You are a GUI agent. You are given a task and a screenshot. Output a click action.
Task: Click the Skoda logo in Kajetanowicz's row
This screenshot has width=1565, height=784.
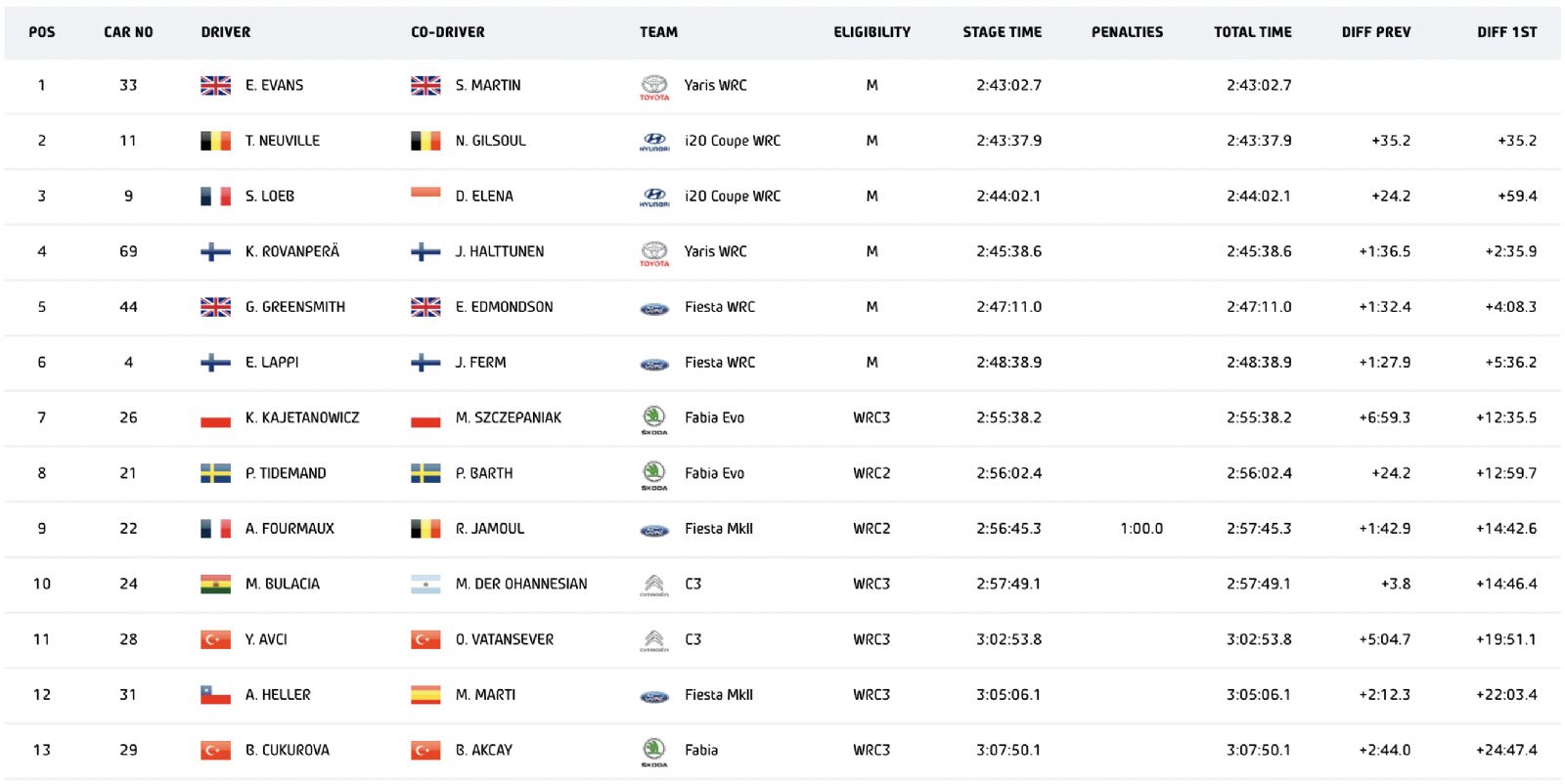point(654,418)
